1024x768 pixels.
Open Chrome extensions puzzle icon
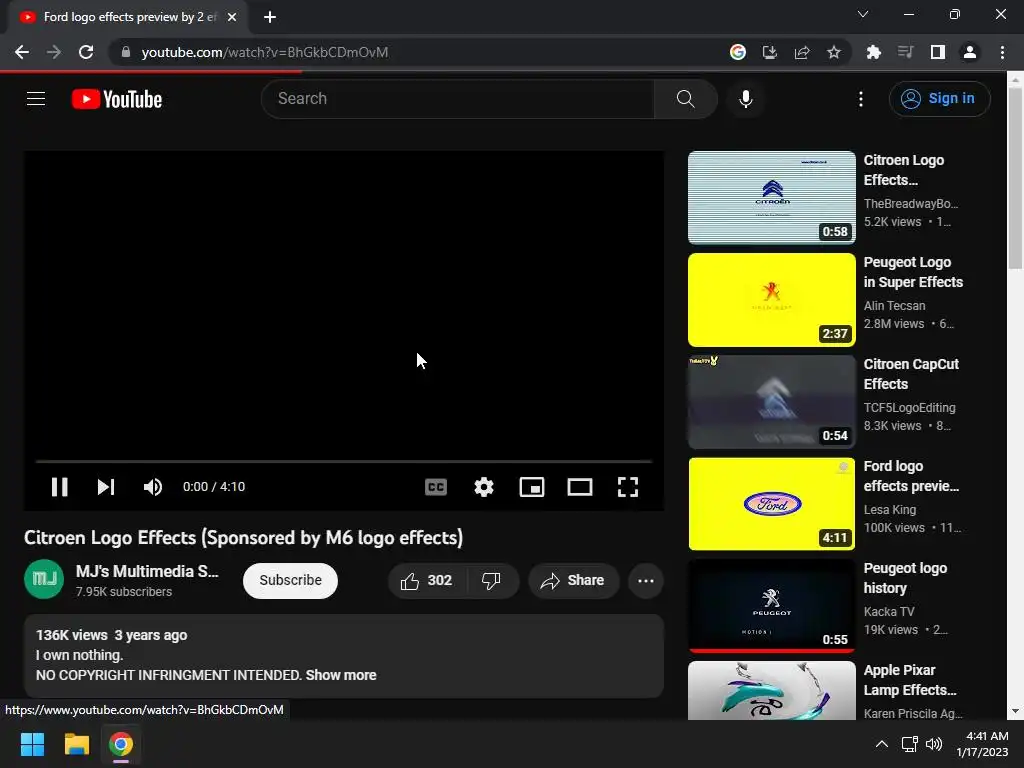click(873, 52)
